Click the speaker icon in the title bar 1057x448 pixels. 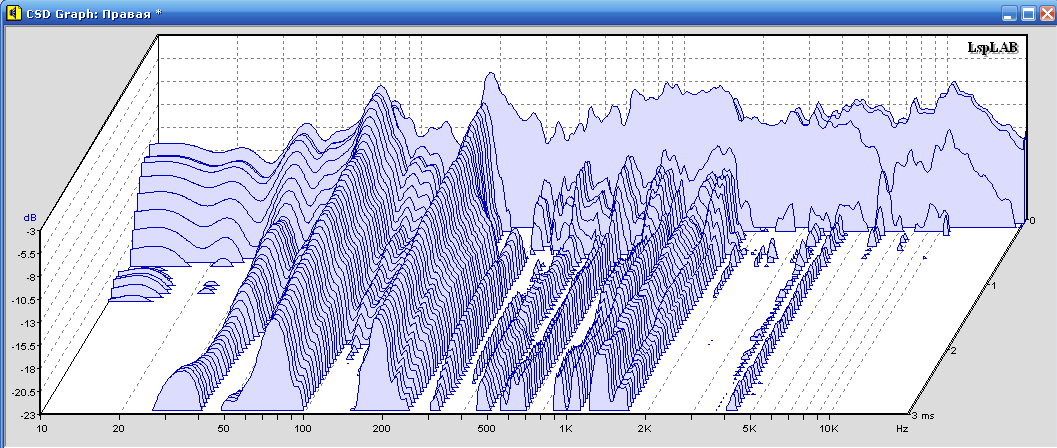13,13
